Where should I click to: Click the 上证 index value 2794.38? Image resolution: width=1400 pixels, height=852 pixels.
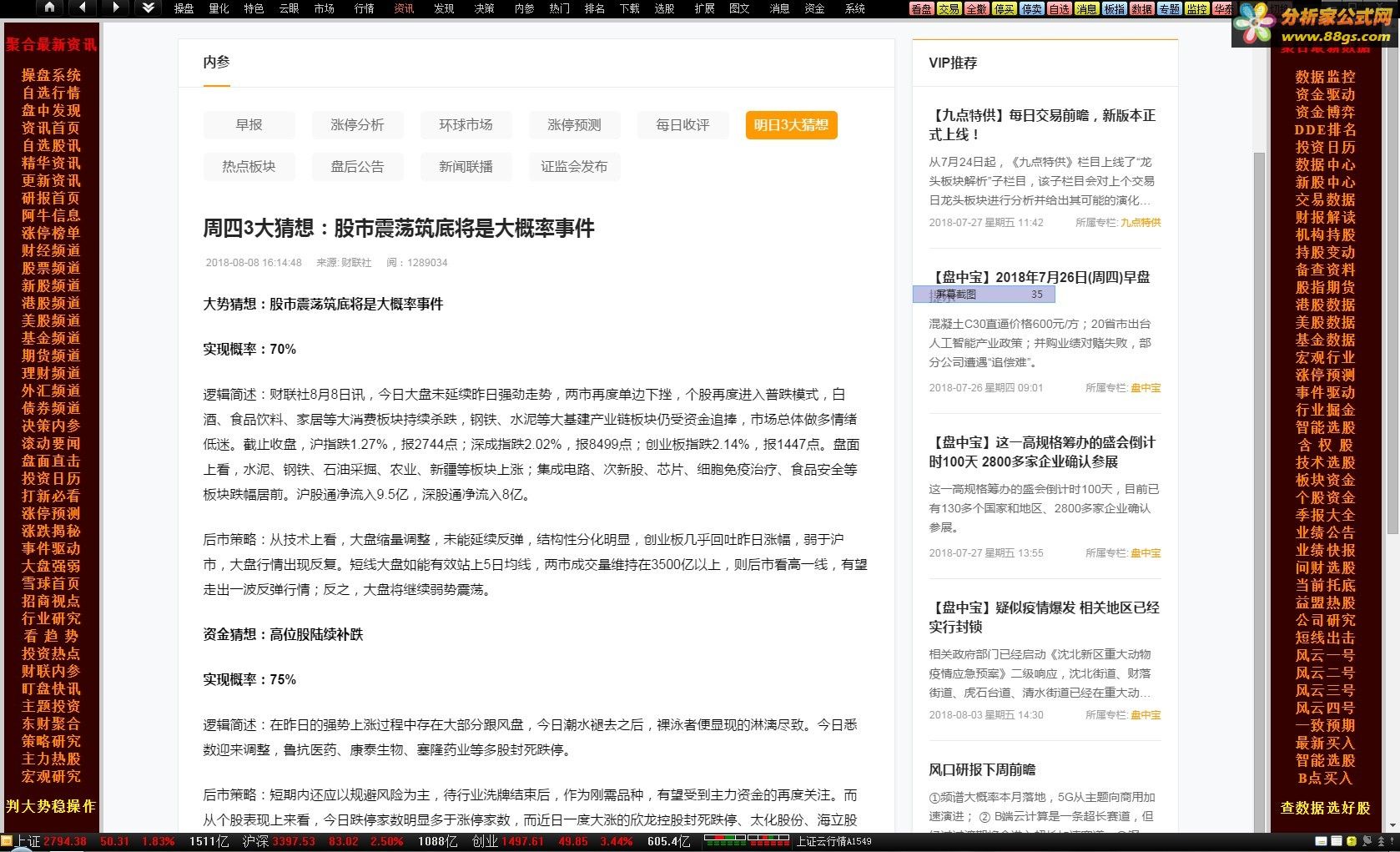(65, 842)
